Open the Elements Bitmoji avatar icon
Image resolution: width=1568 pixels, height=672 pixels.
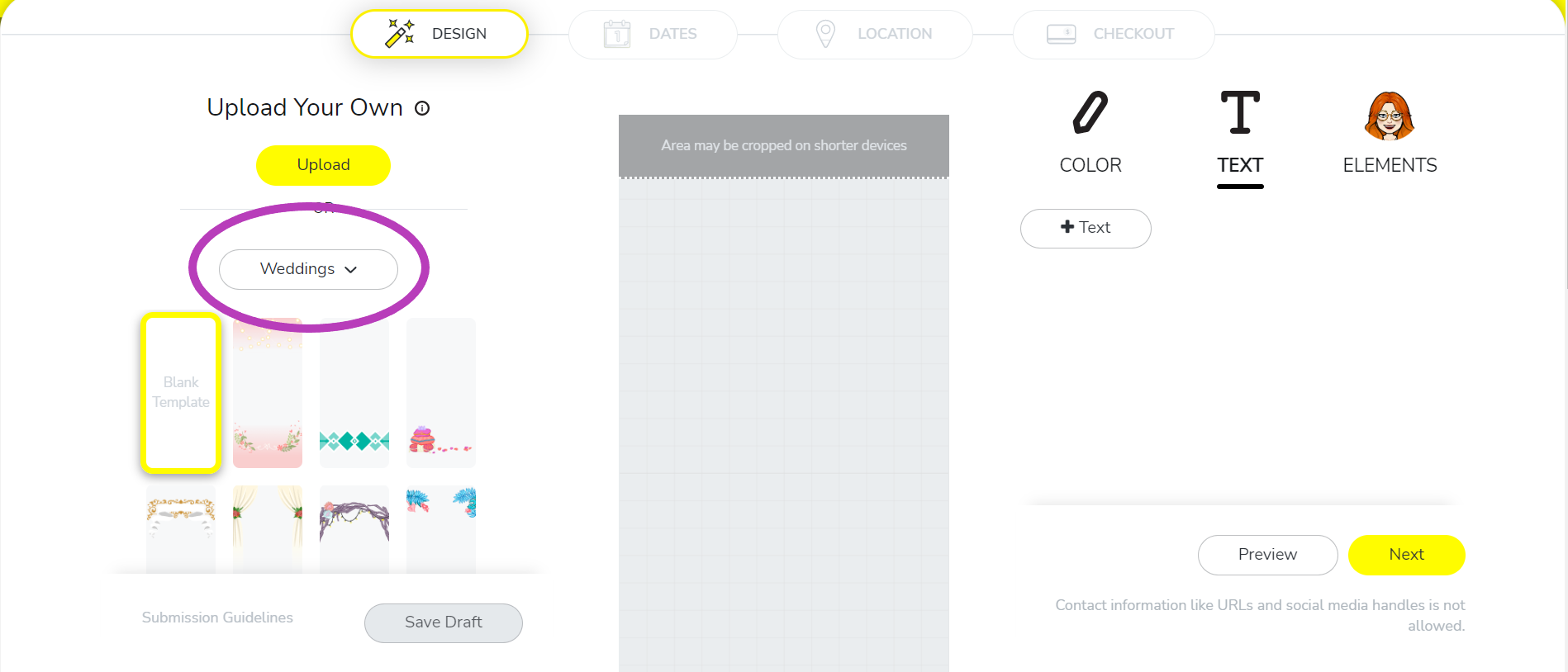click(x=1390, y=116)
